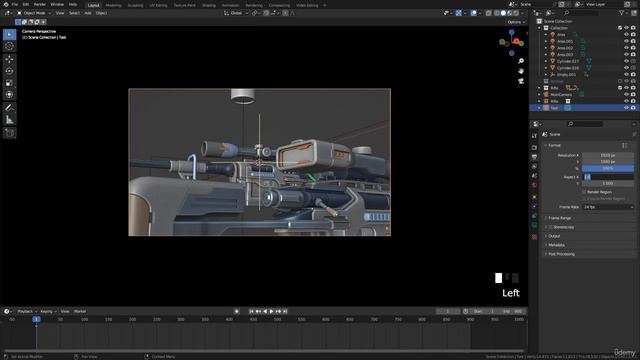Open the timeline Playback popover
Viewport: 640px width, 360px height.
coord(27,311)
